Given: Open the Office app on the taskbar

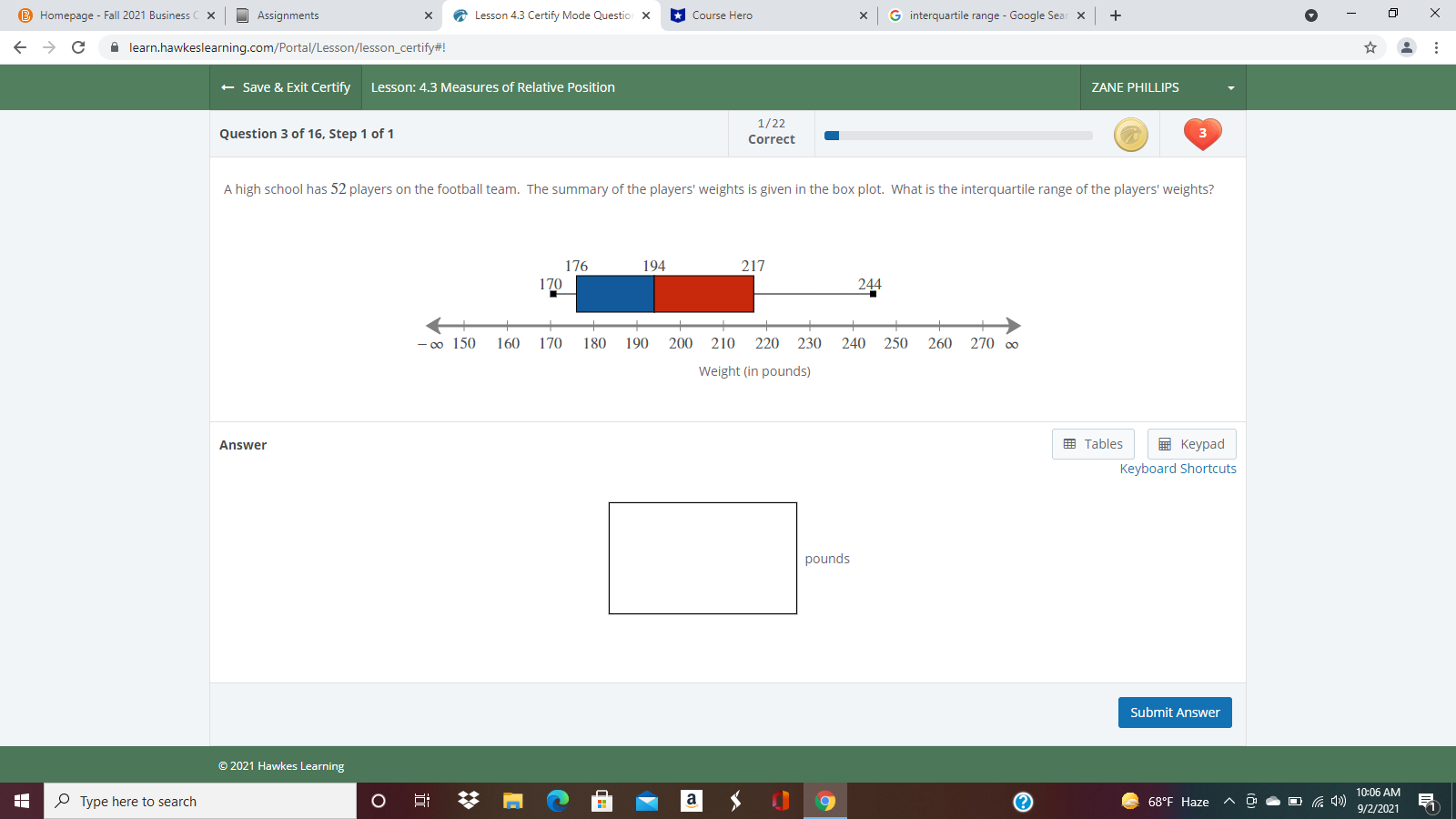Looking at the screenshot, I should click(x=781, y=801).
